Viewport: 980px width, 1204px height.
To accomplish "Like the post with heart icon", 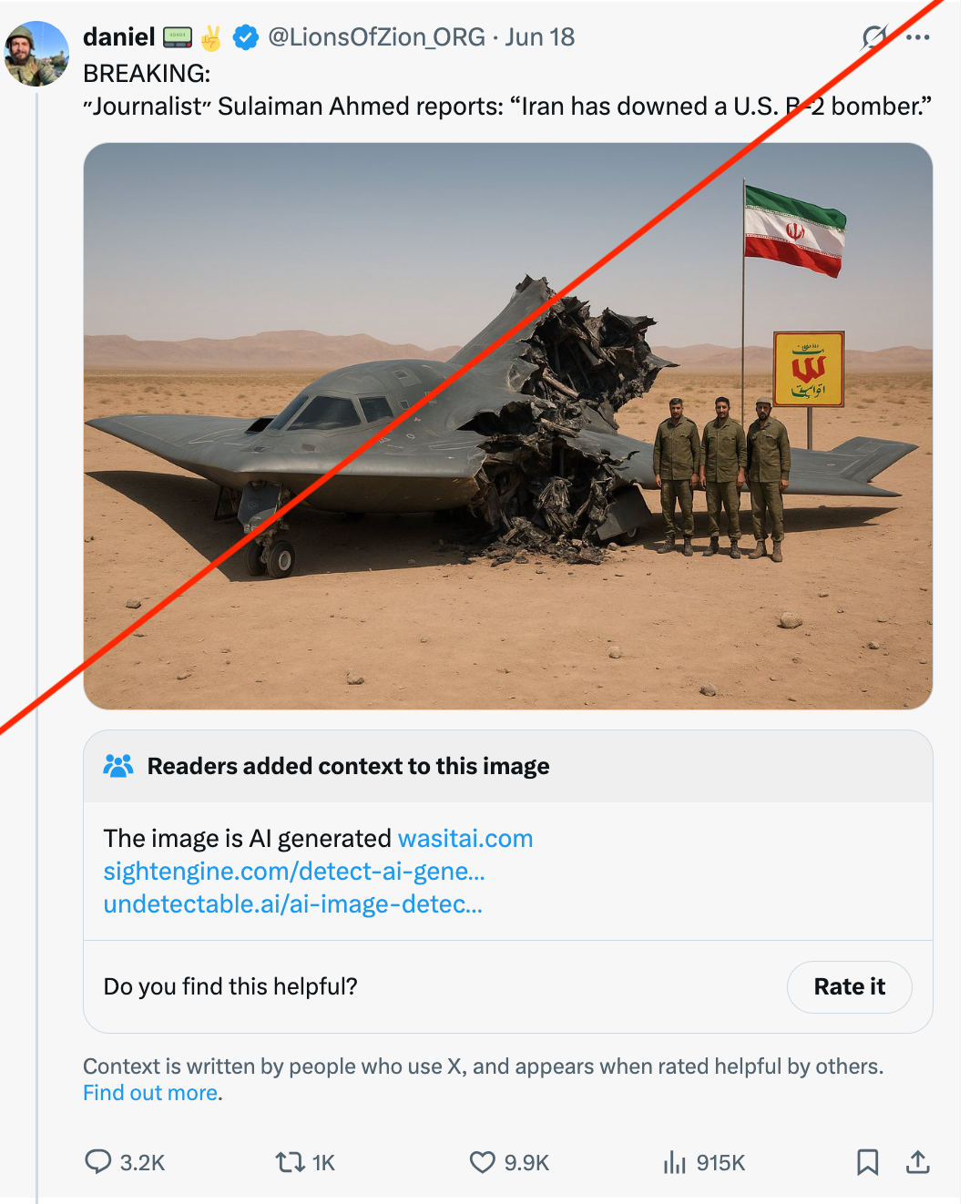I will coord(482,1162).
